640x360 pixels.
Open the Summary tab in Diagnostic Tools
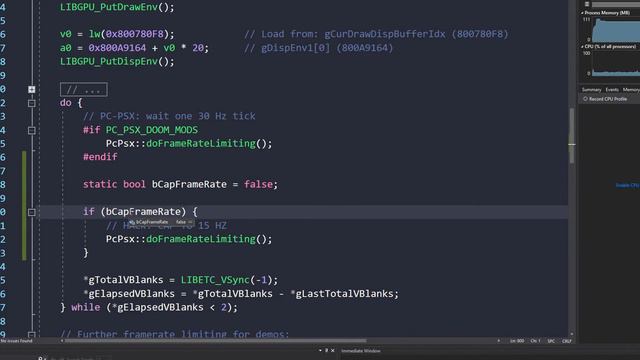click(591, 90)
